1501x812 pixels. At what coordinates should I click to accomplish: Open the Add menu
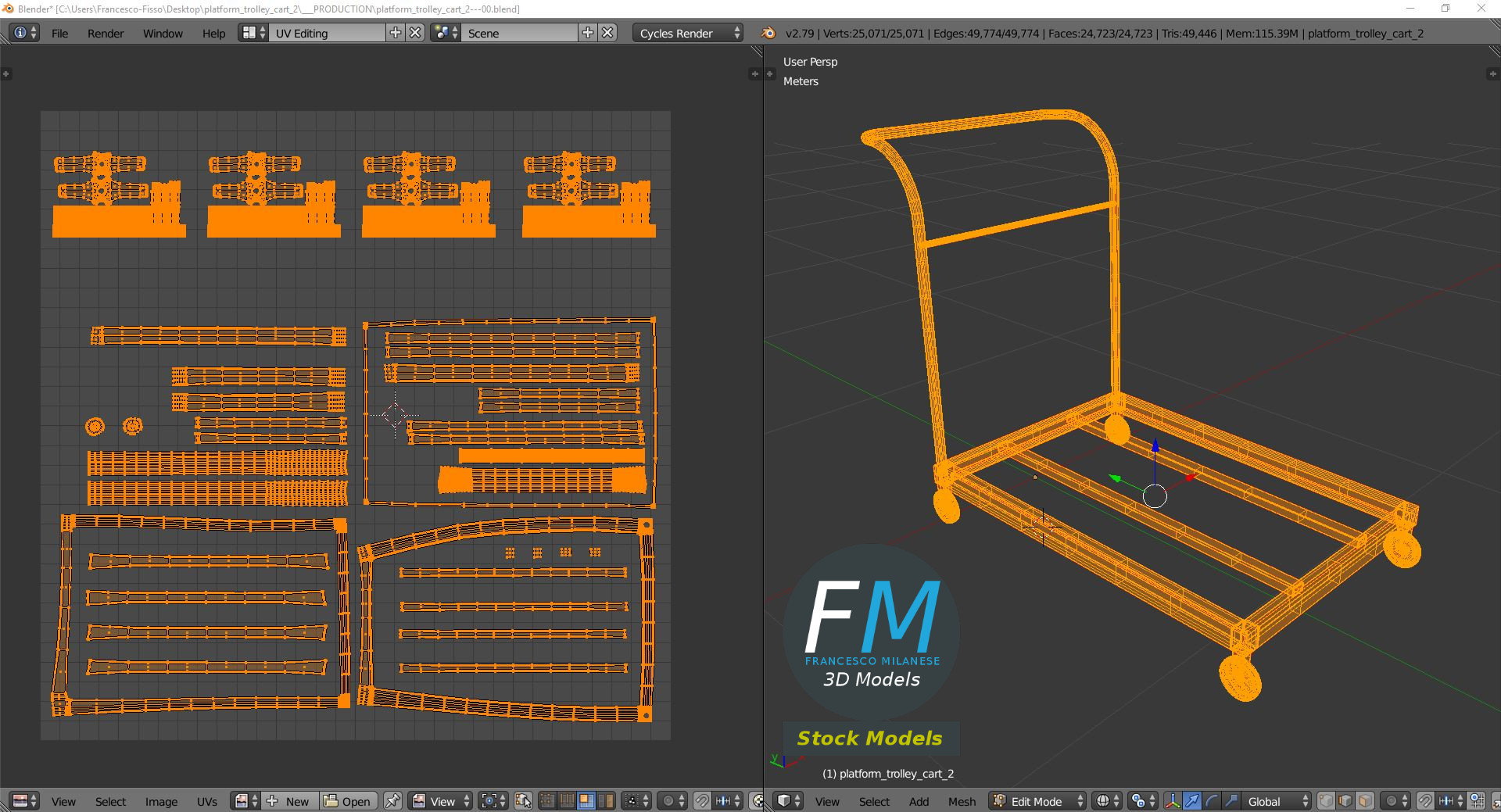point(919,802)
